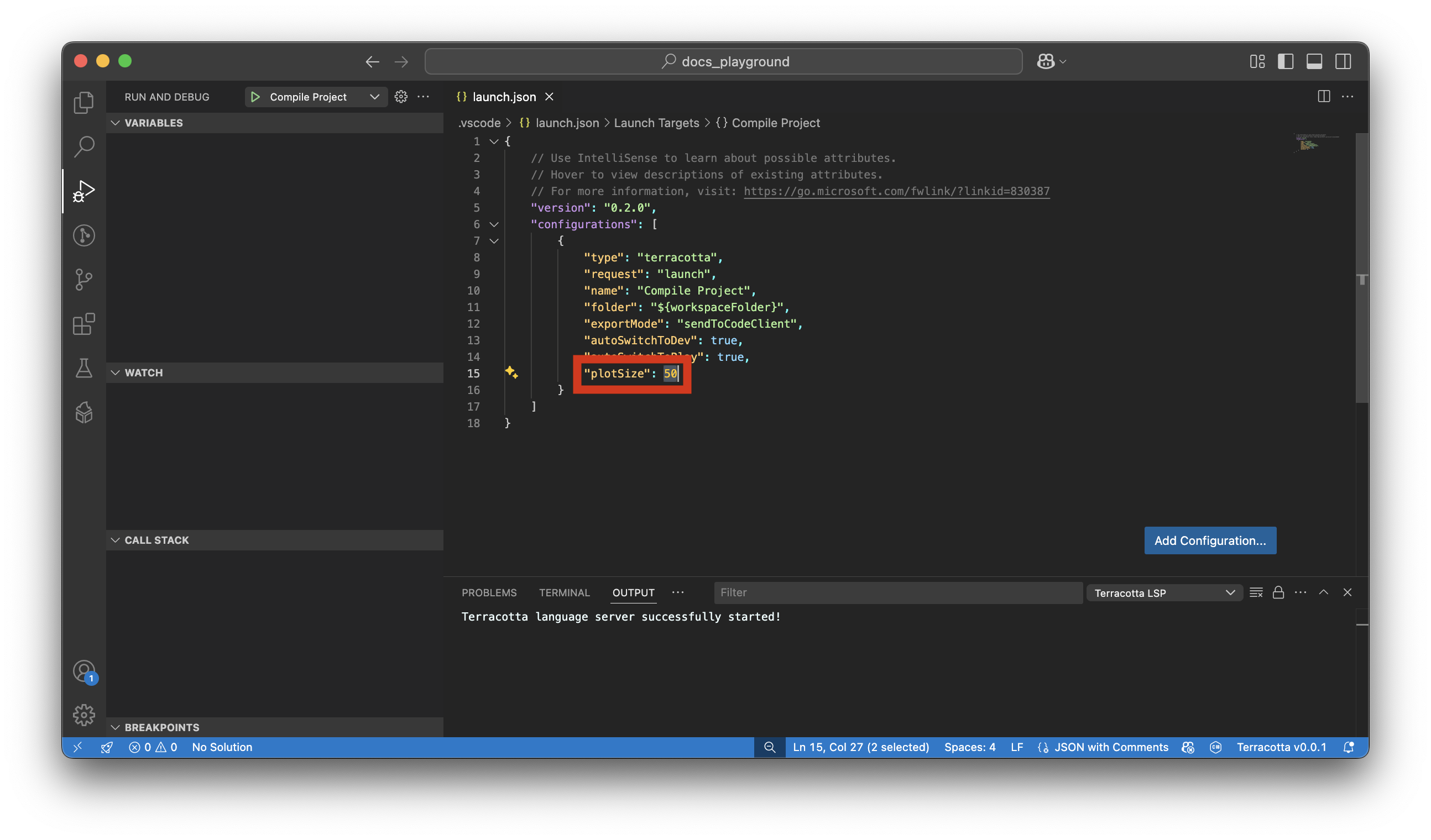The width and height of the screenshot is (1431, 840).
Task: Go back with navigation arrow
Action: [373, 61]
